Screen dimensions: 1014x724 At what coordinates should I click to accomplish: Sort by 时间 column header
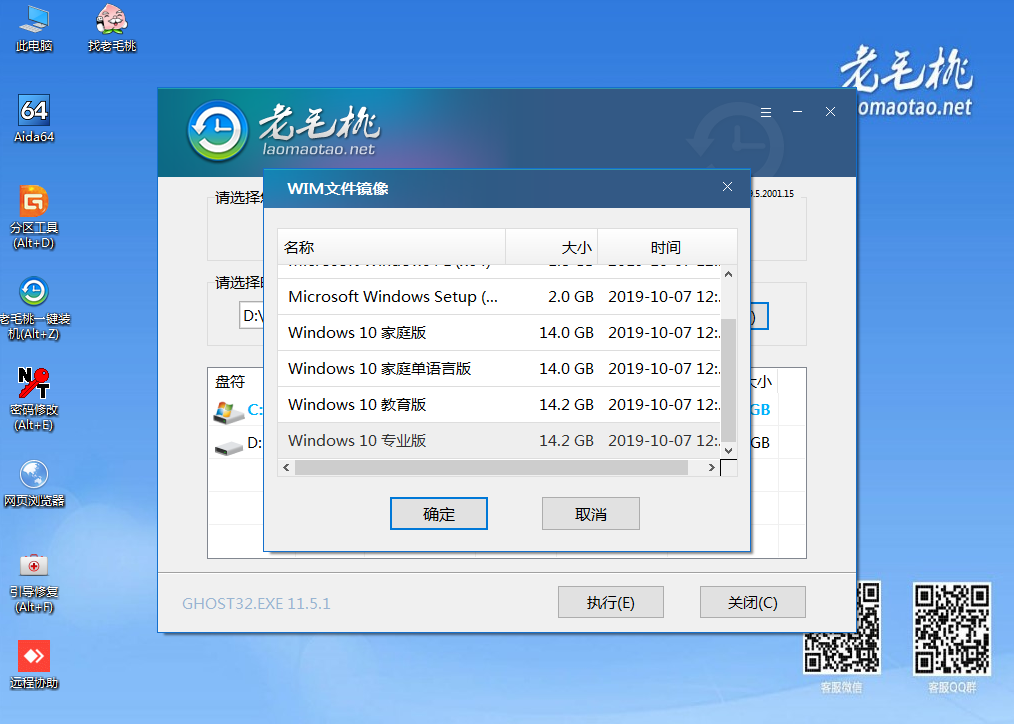[667, 247]
